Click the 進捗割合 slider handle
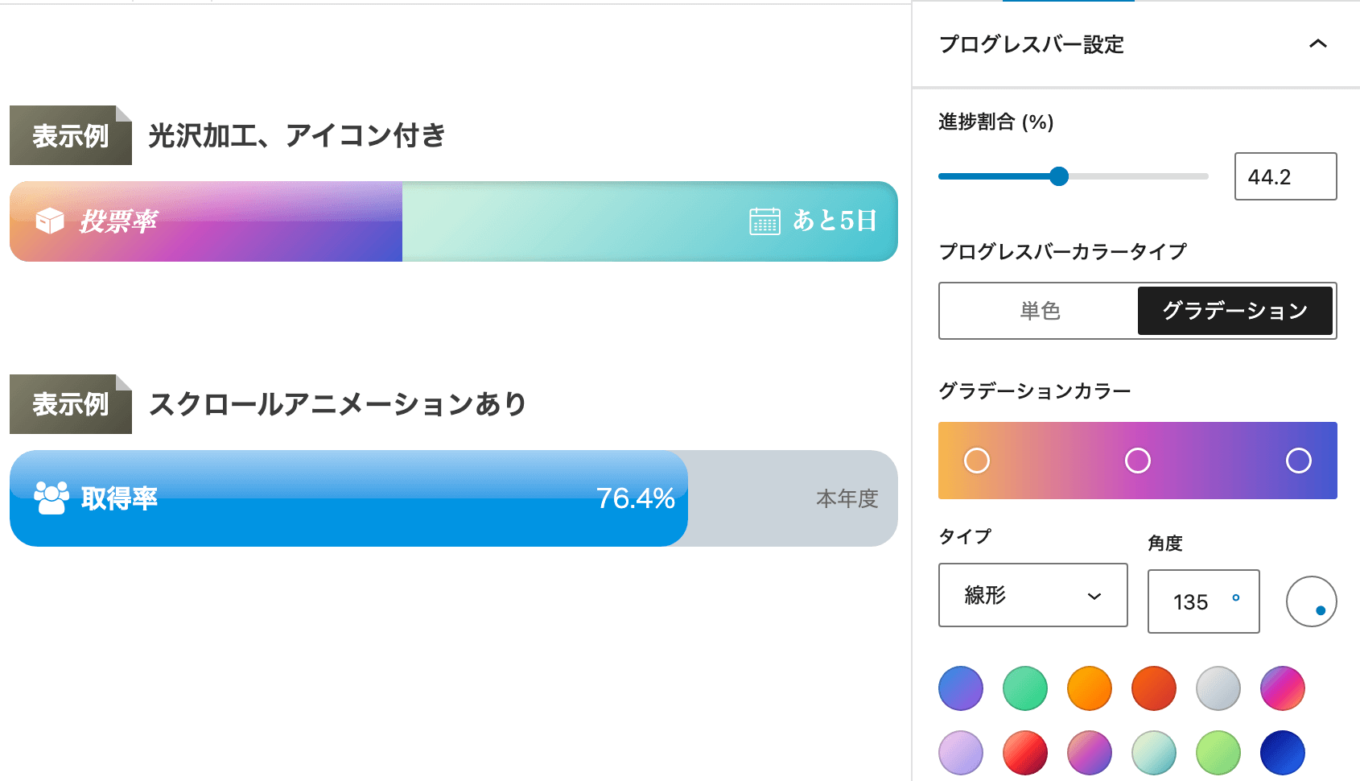The image size is (1360, 781). (x=1059, y=177)
